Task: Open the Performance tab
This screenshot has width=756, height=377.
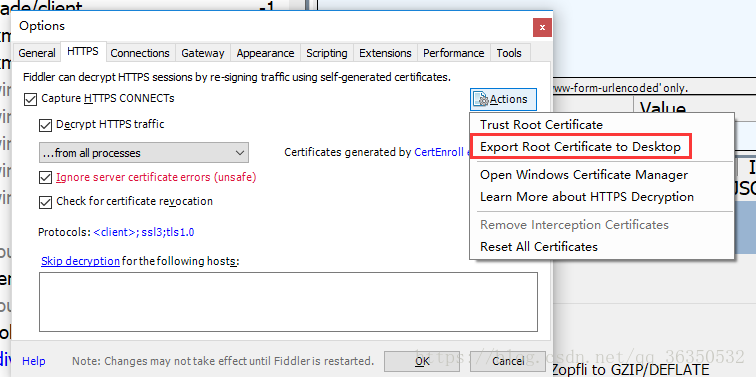Action: [x=454, y=53]
